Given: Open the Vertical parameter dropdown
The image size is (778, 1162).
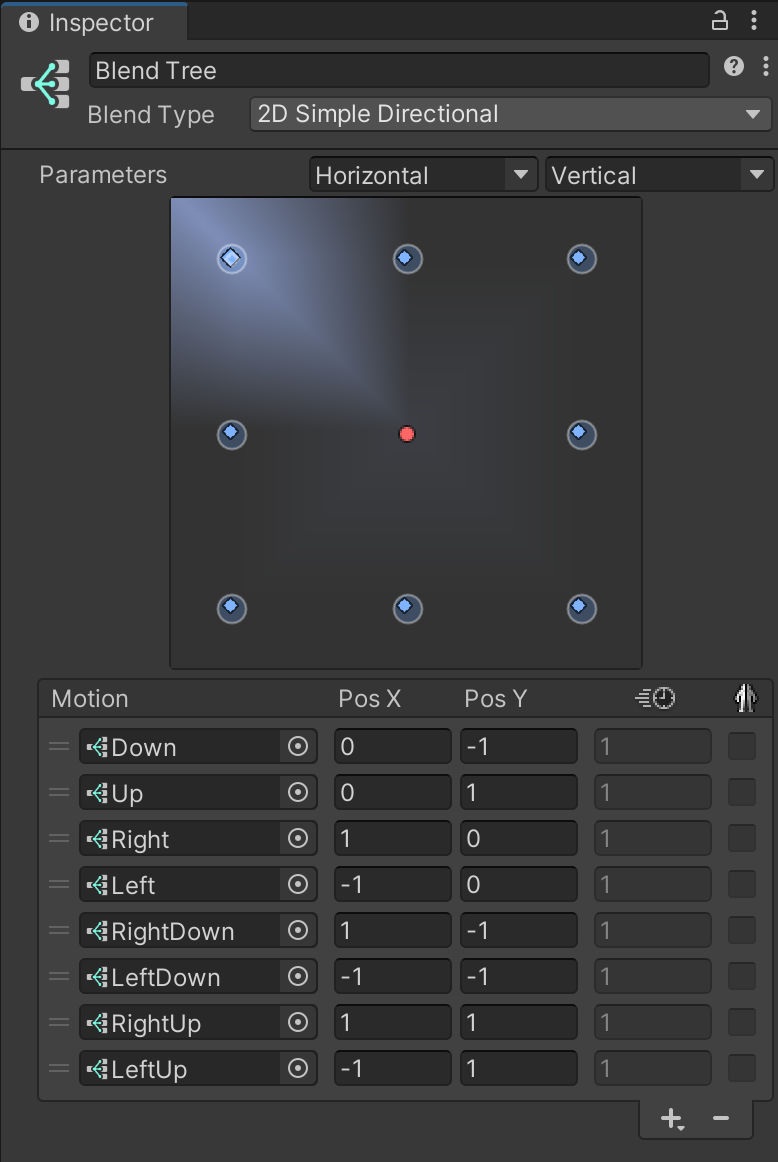Looking at the screenshot, I should 658,176.
